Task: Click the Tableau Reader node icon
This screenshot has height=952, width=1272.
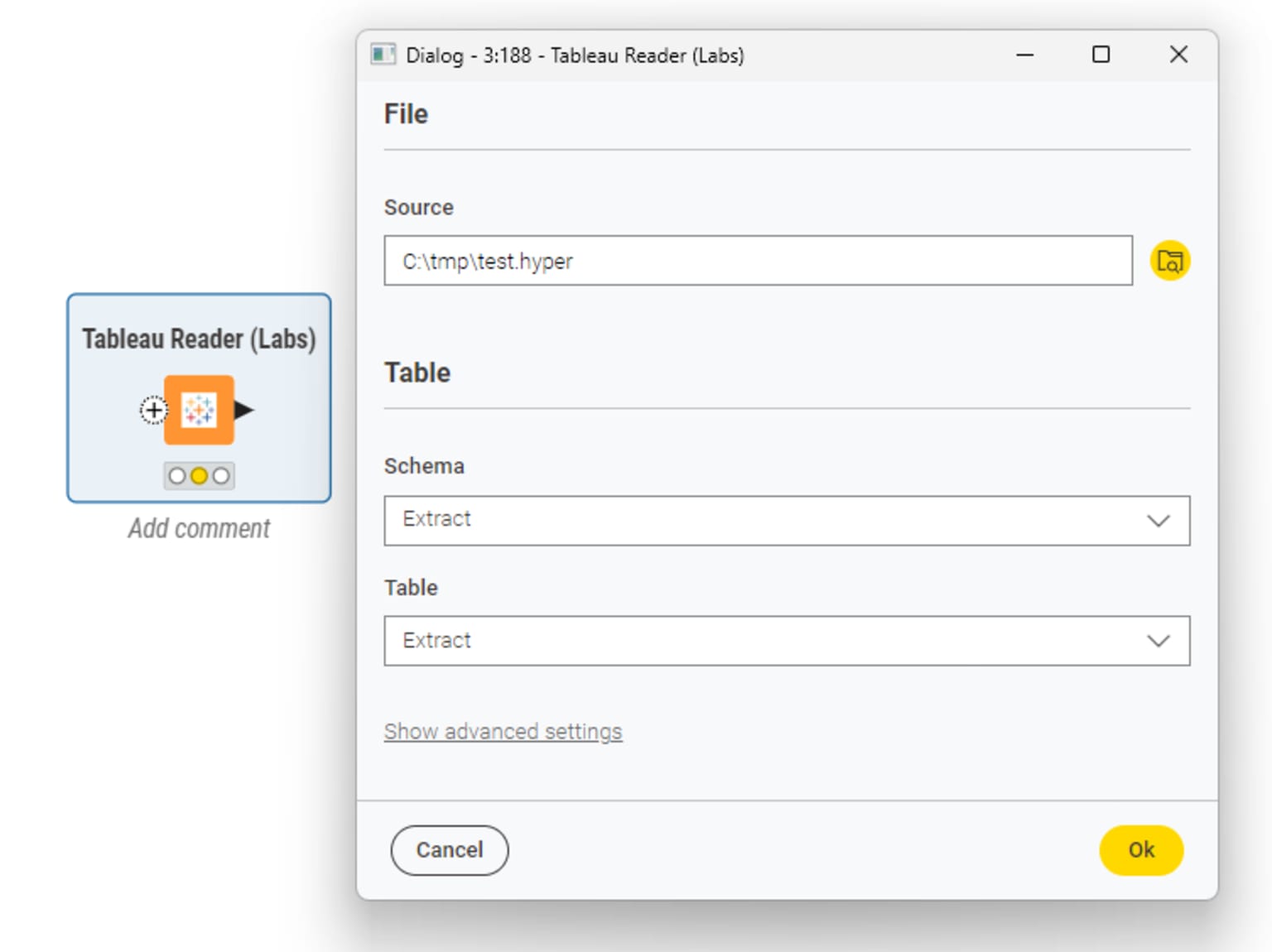Action: (199, 410)
